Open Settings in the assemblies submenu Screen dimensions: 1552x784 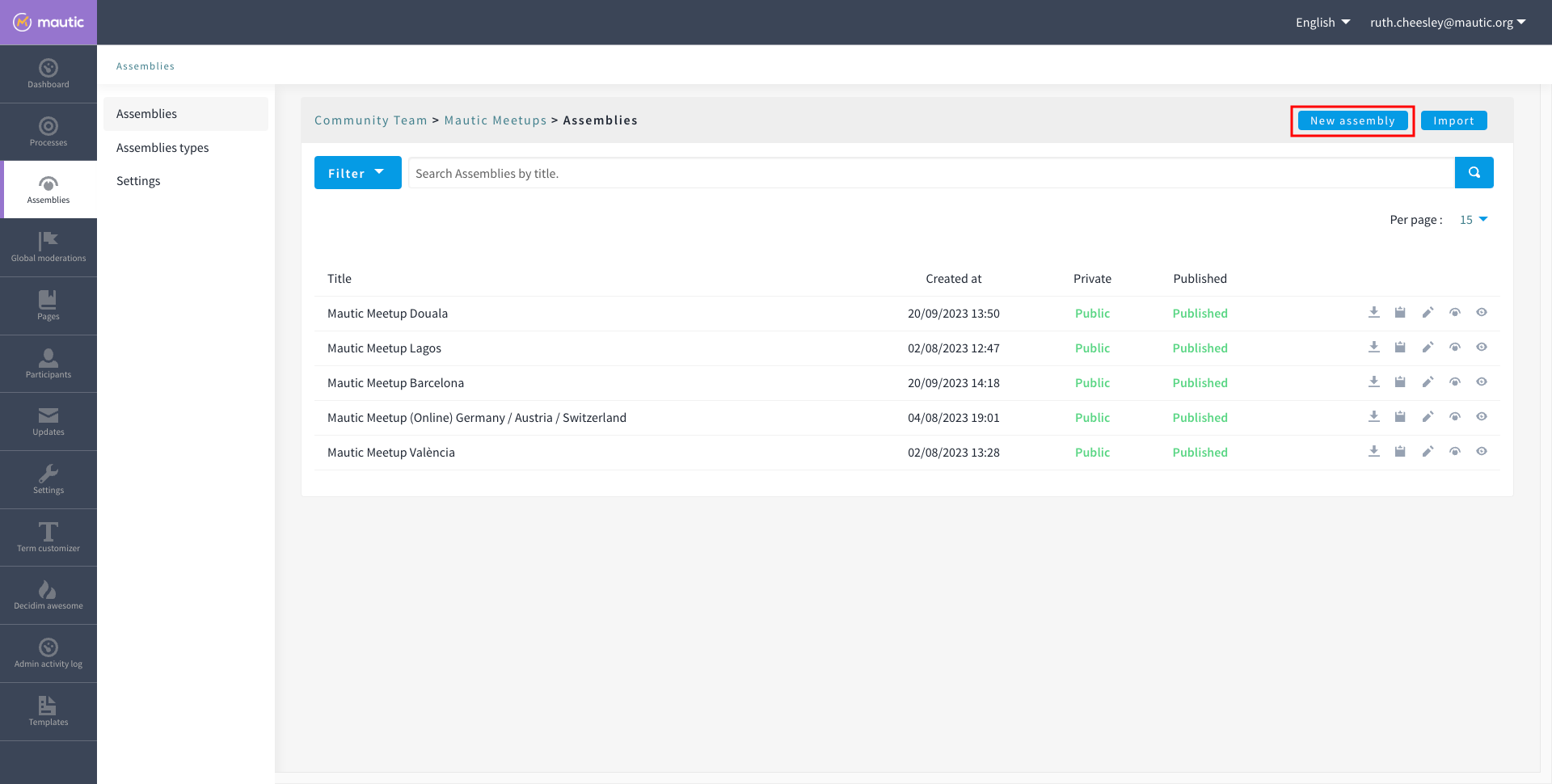[138, 181]
